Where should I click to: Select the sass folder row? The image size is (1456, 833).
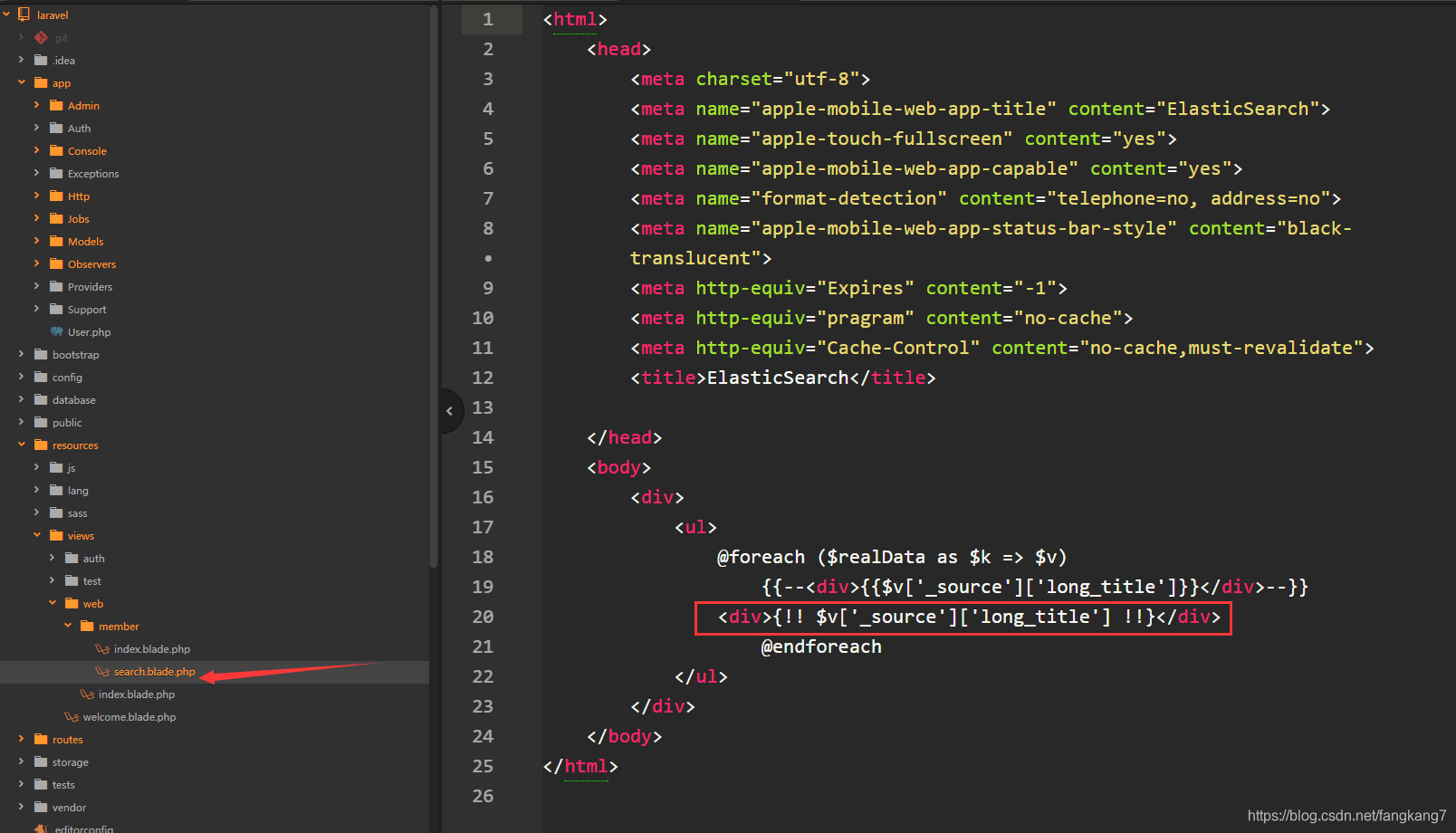214,513
